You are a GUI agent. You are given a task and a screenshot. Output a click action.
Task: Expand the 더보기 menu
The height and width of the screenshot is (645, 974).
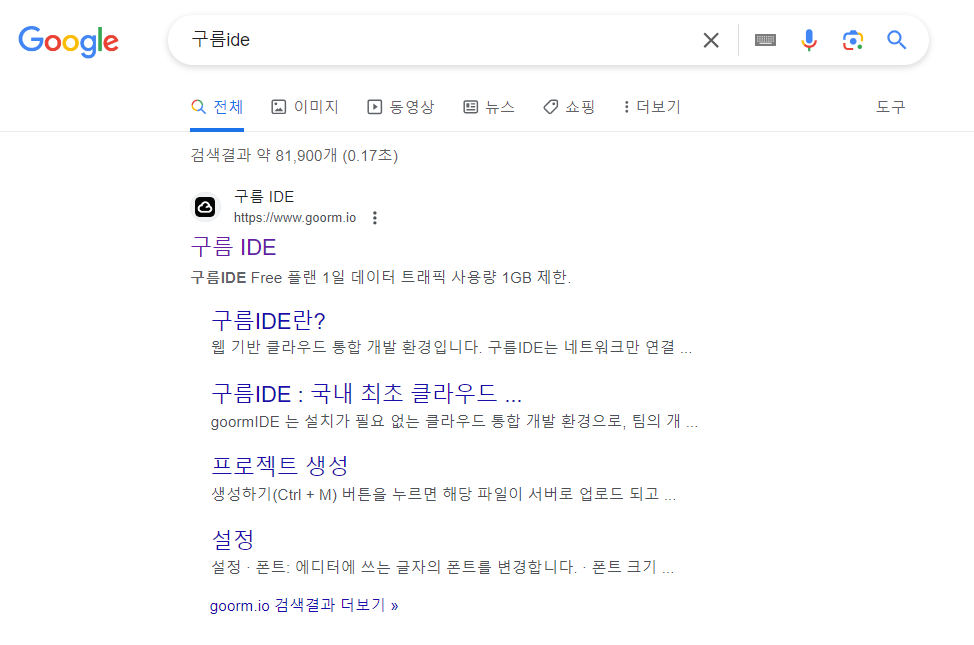click(652, 107)
